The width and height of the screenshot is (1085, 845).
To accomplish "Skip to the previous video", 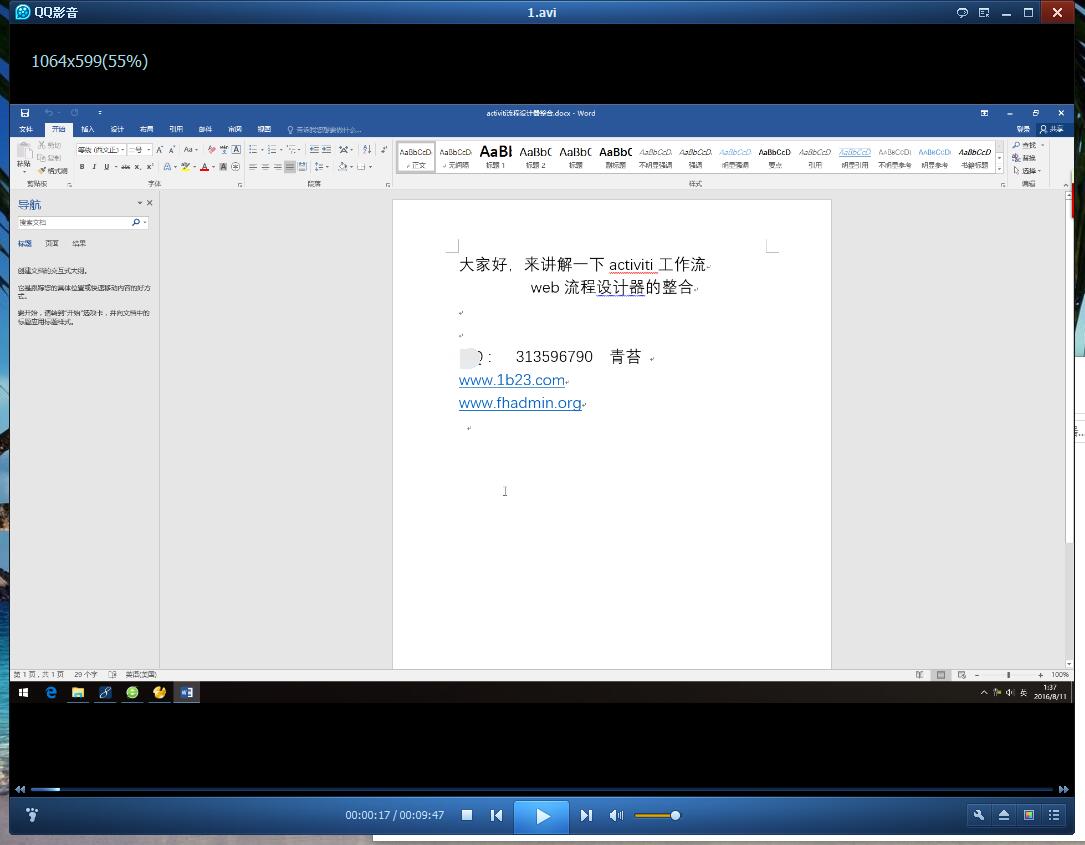I will point(496,816).
